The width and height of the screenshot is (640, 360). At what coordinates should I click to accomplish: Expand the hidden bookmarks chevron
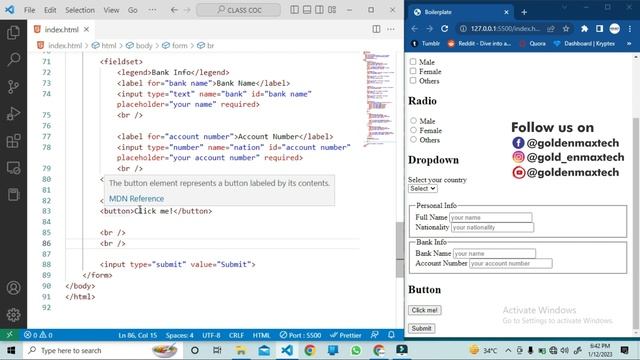pos(629,43)
